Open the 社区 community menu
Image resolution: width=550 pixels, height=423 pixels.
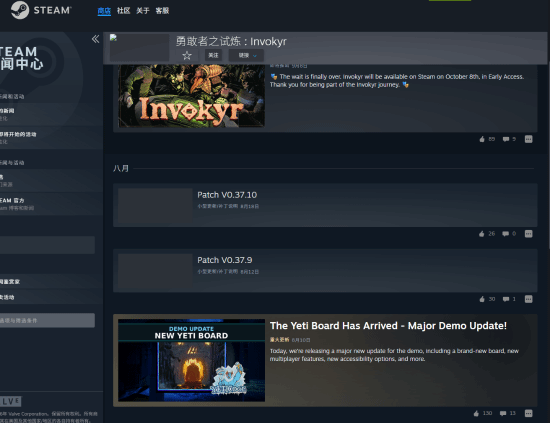[123, 11]
